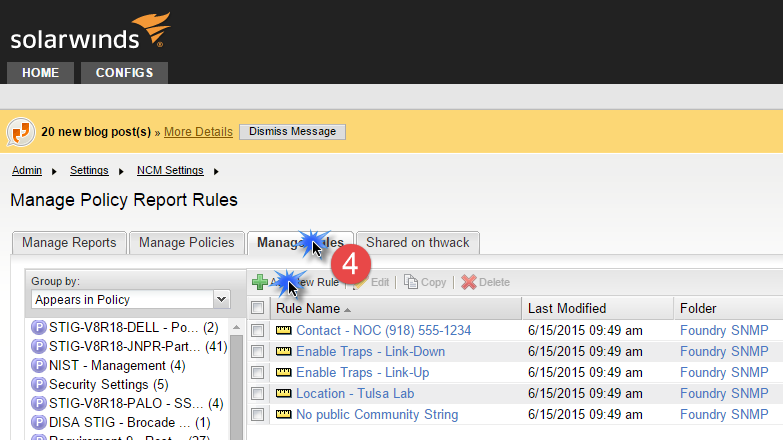Image resolution: width=783 pixels, height=440 pixels.
Task: Select the Security Settings (5) group text
Action: 109,385
